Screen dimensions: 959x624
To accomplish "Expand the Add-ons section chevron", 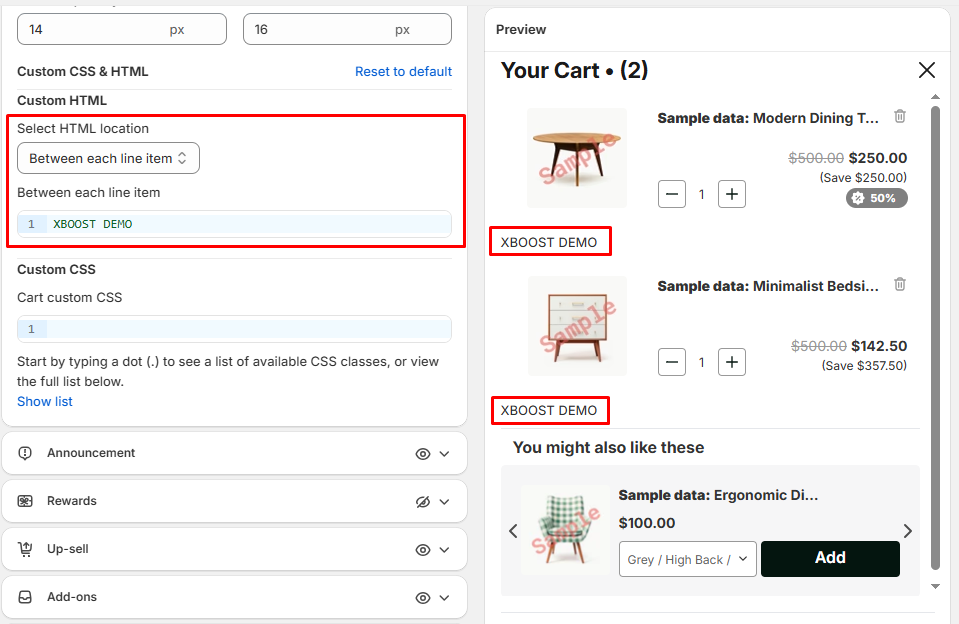I will click(445, 598).
